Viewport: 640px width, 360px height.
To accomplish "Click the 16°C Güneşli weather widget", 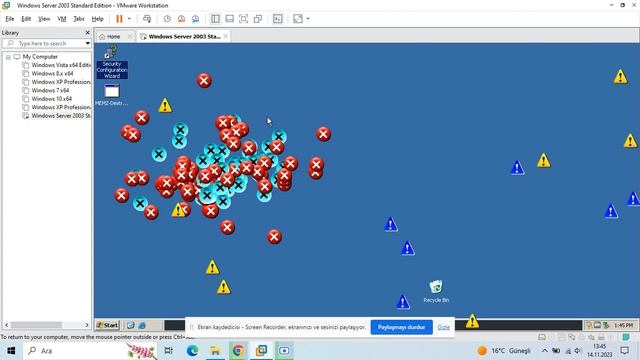I will (504, 351).
